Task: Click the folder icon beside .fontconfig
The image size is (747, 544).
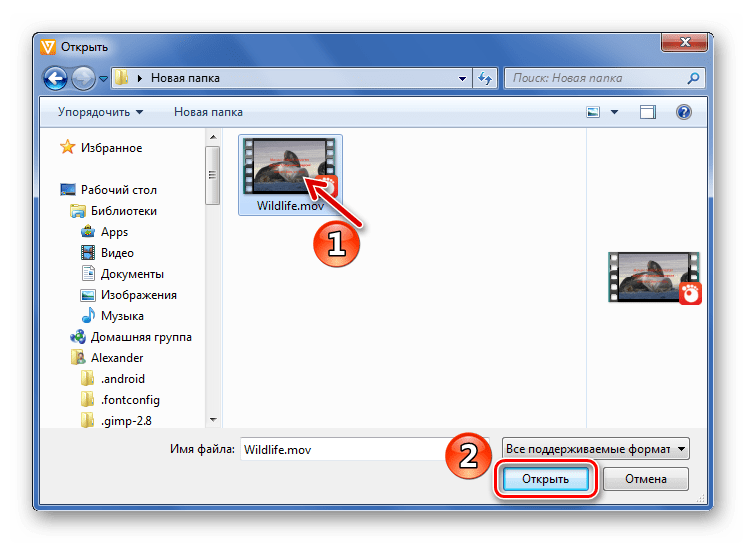Action: tap(88, 399)
